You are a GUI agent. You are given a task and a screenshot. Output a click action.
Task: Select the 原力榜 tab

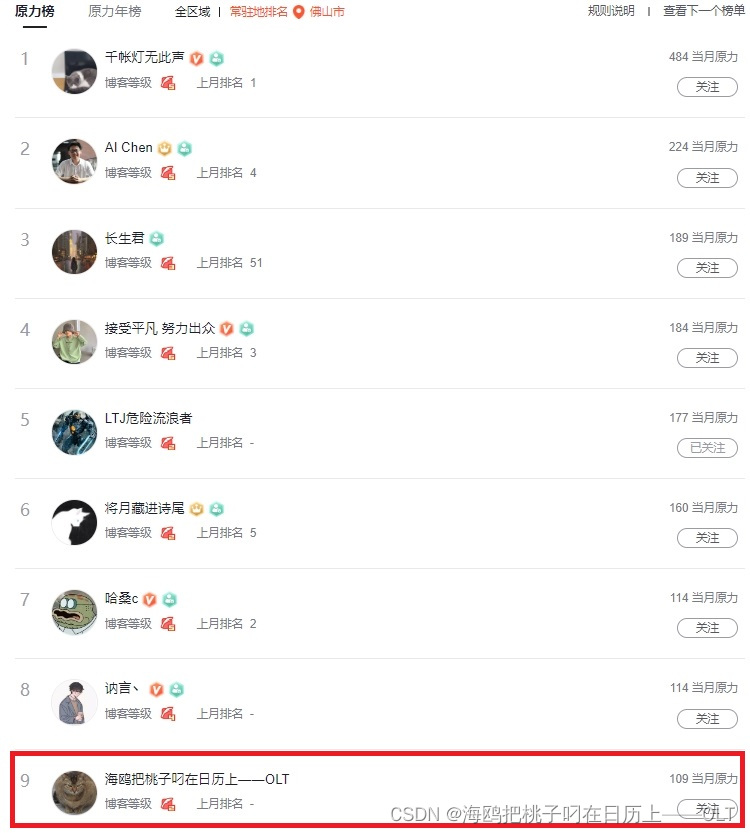[35, 11]
